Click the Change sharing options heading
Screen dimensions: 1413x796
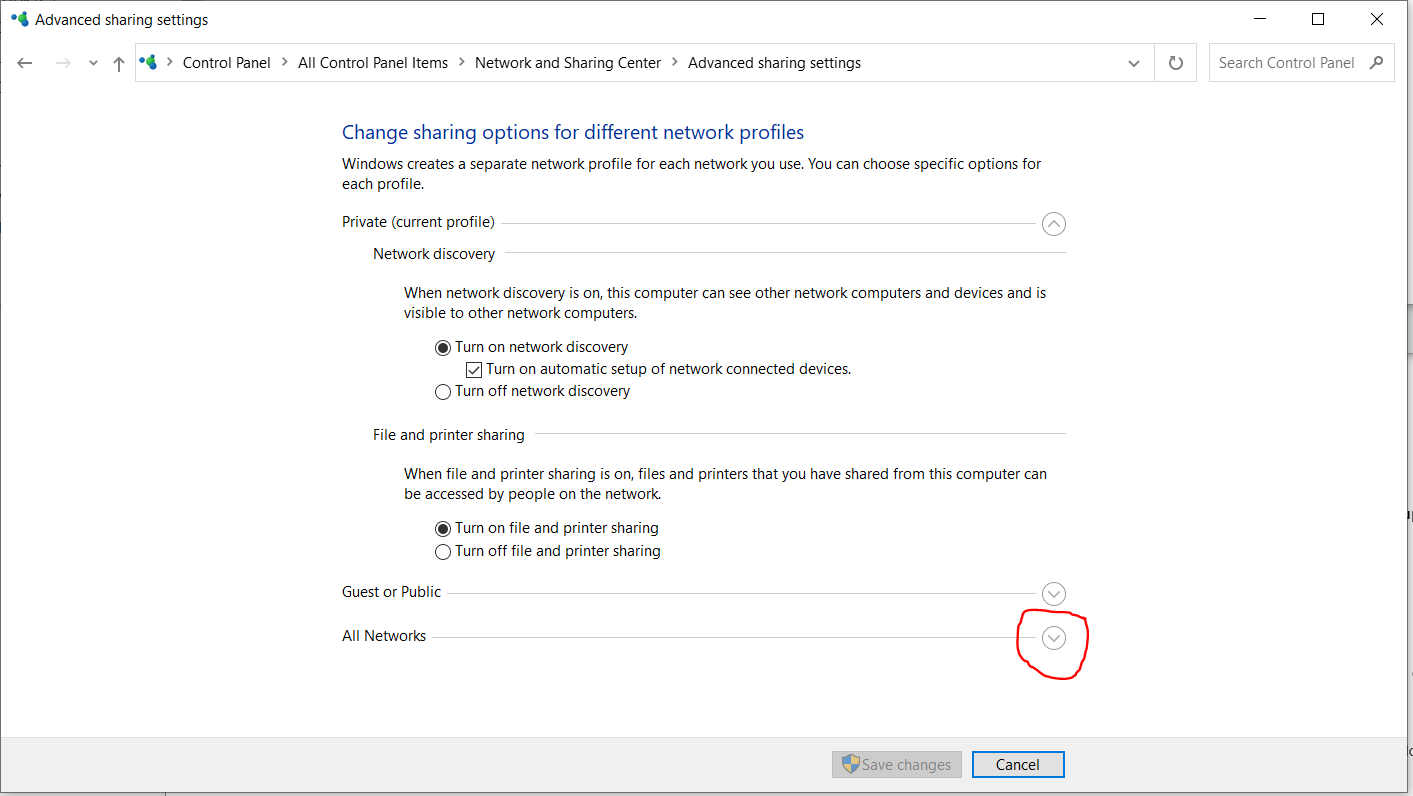point(573,132)
